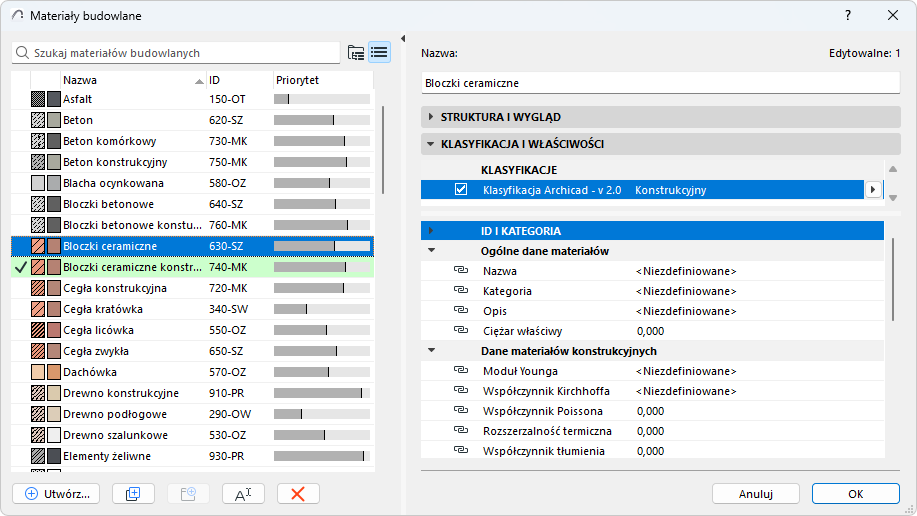Open the Konstrukcyjny classification flyout arrow
This screenshot has width=917, height=516.
(873, 189)
